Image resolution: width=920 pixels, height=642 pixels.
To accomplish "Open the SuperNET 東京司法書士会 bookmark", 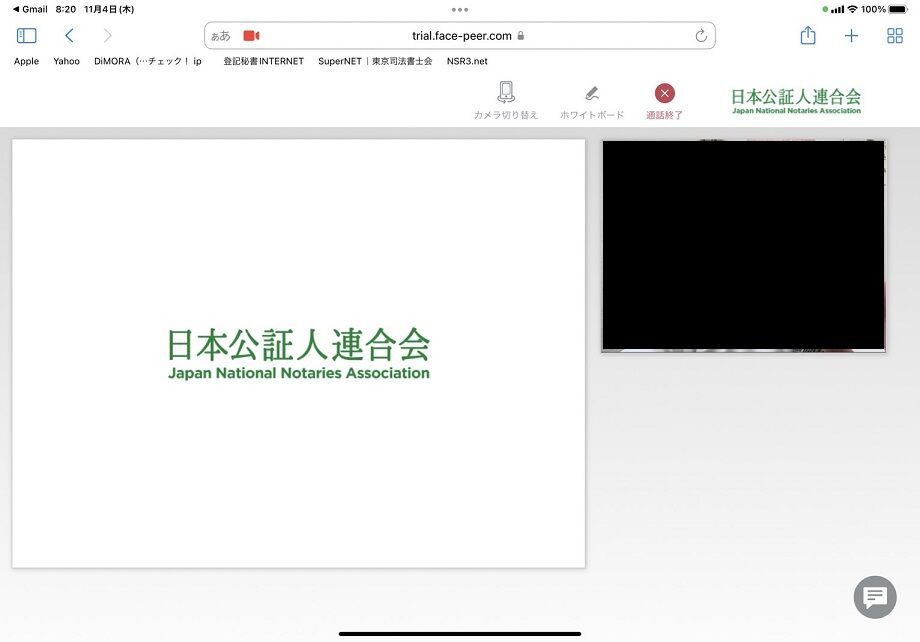I will pyautogui.click(x=375, y=61).
